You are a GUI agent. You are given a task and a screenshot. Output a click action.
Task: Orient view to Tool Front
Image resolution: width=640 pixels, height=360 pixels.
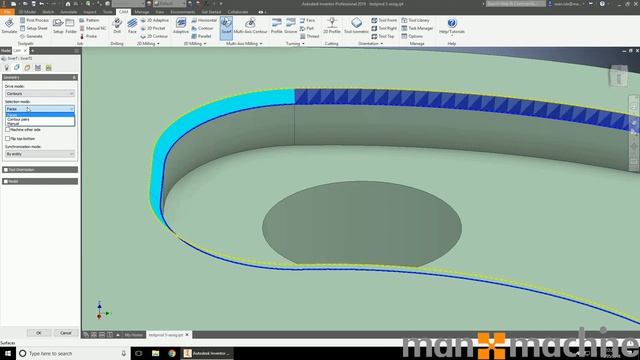384,20
